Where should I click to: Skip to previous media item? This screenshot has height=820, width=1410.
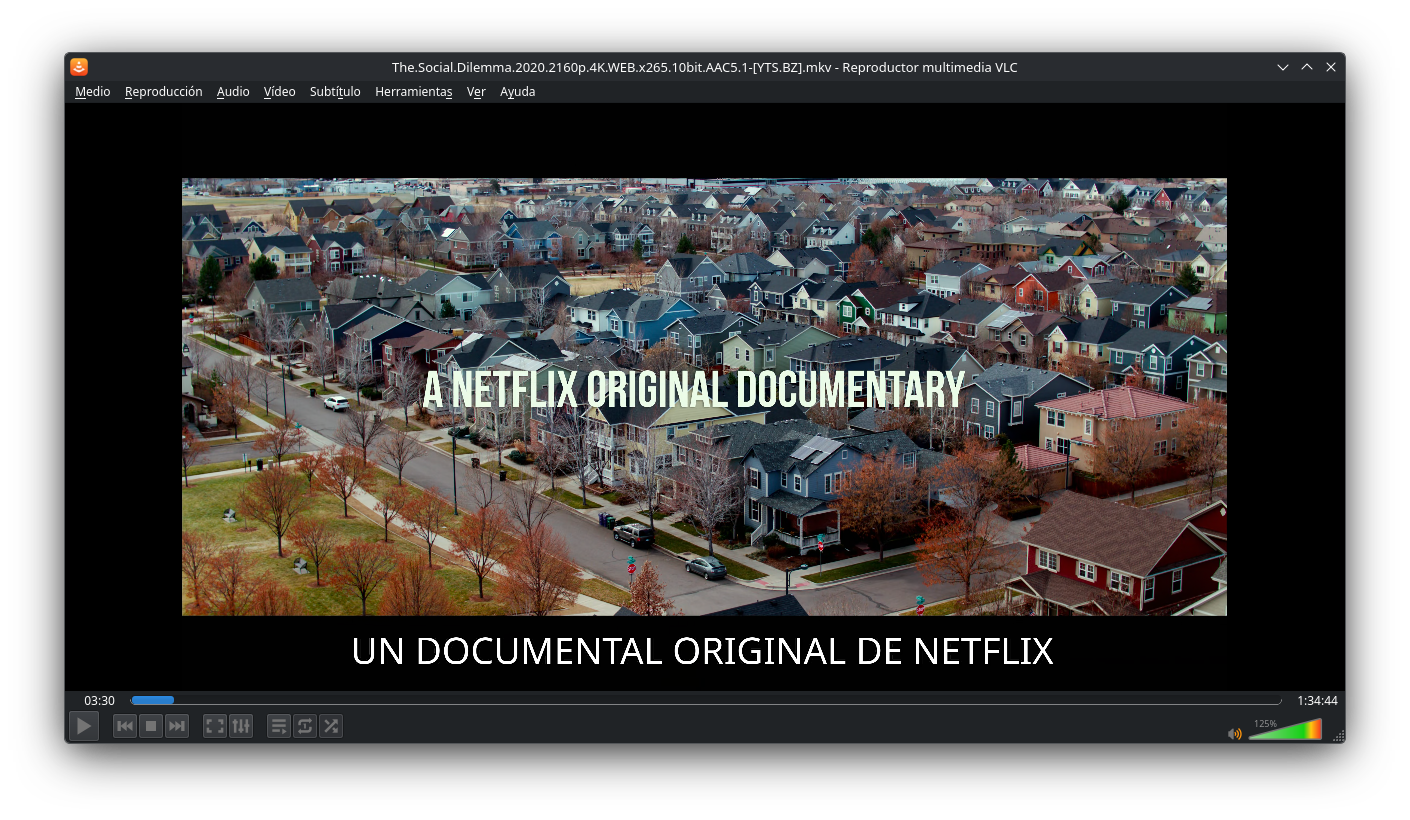(125, 726)
